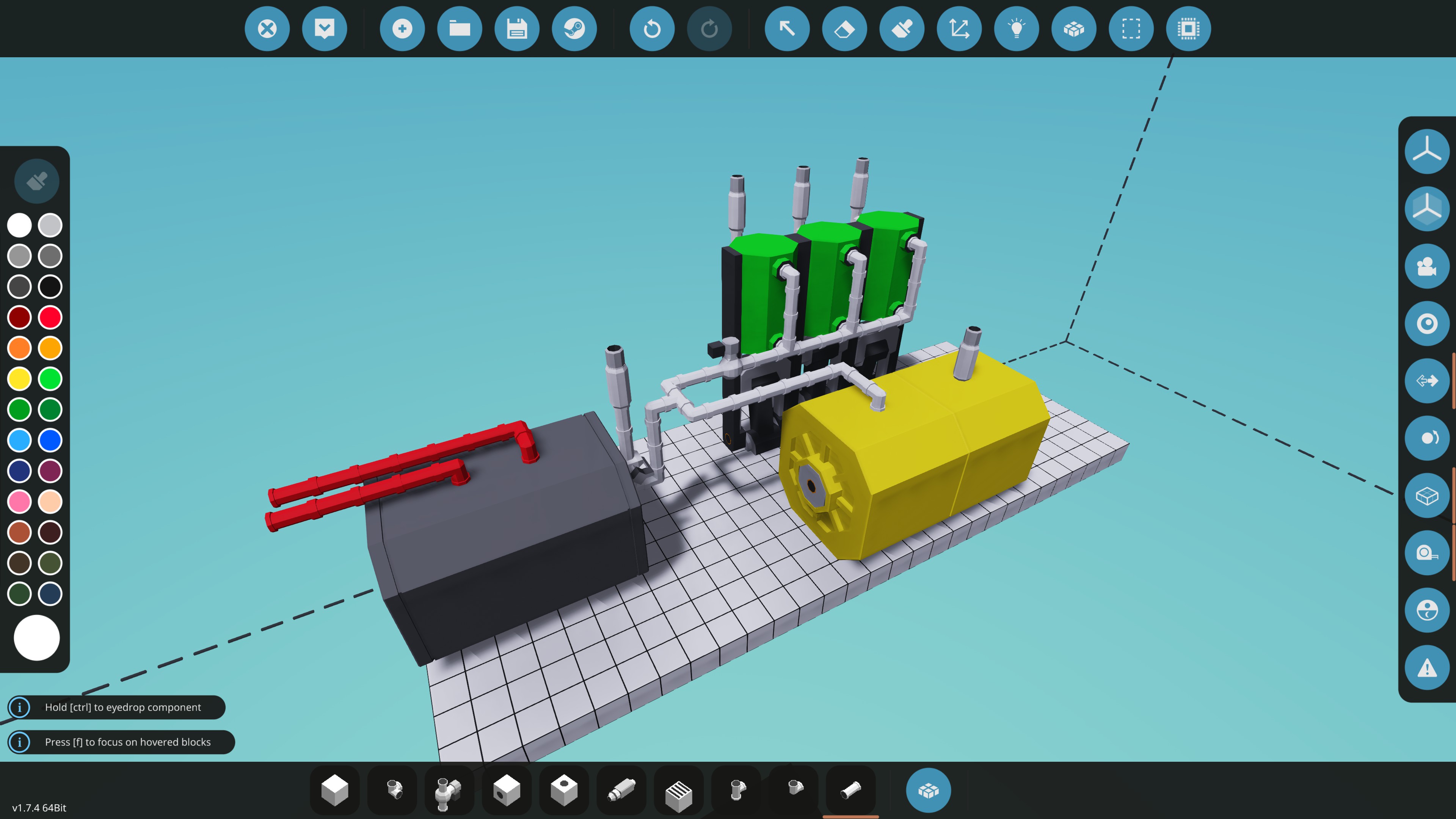Click the close X button at the top left
The width and height of the screenshot is (1456, 819).
[267, 29]
